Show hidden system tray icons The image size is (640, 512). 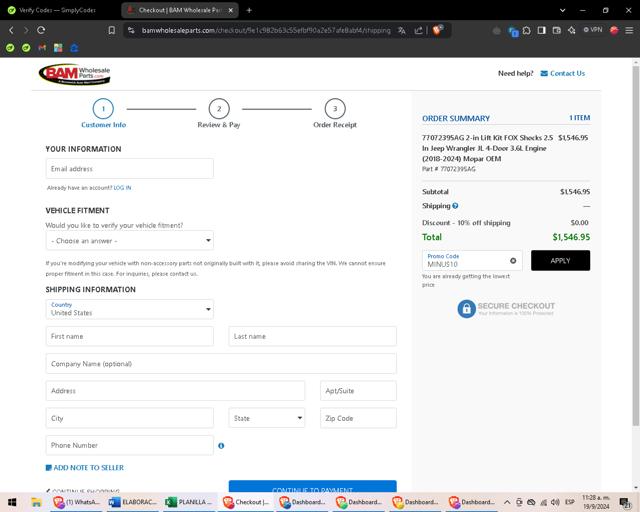tap(507, 502)
